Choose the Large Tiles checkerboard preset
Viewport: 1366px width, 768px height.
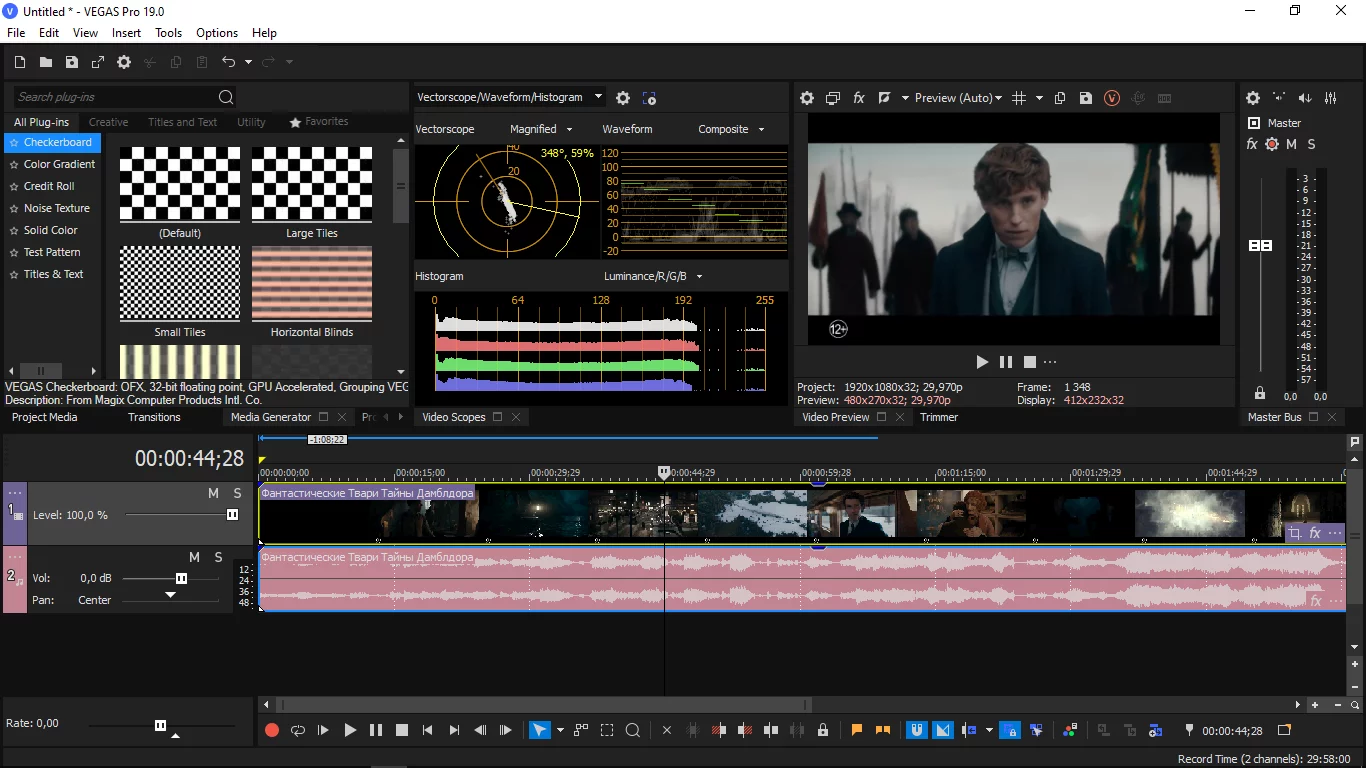coord(312,193)
